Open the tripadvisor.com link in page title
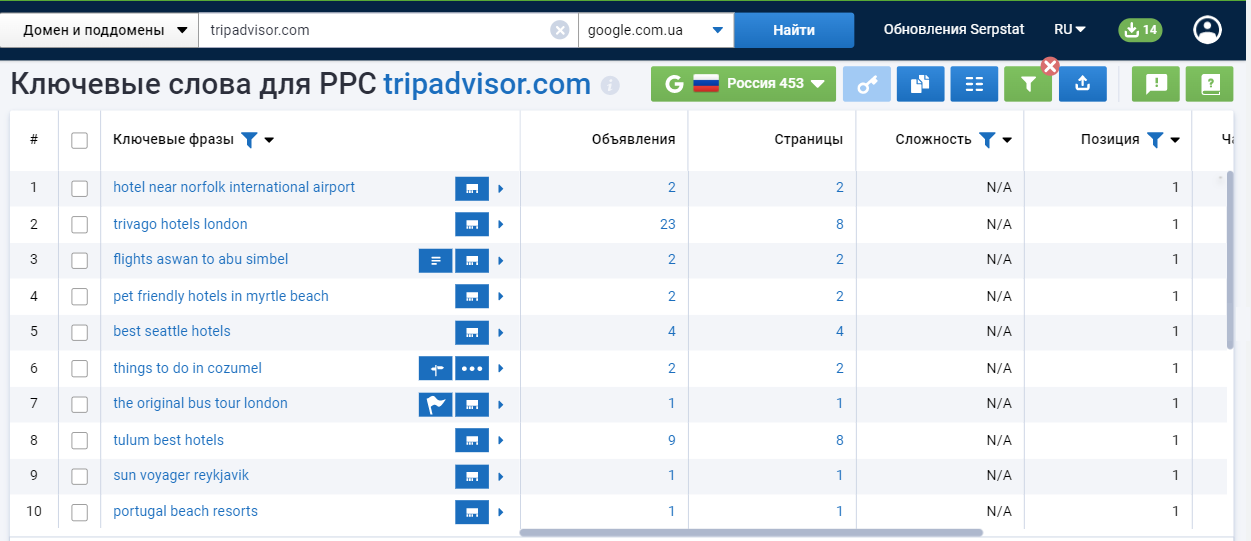 tap(487, 84)
